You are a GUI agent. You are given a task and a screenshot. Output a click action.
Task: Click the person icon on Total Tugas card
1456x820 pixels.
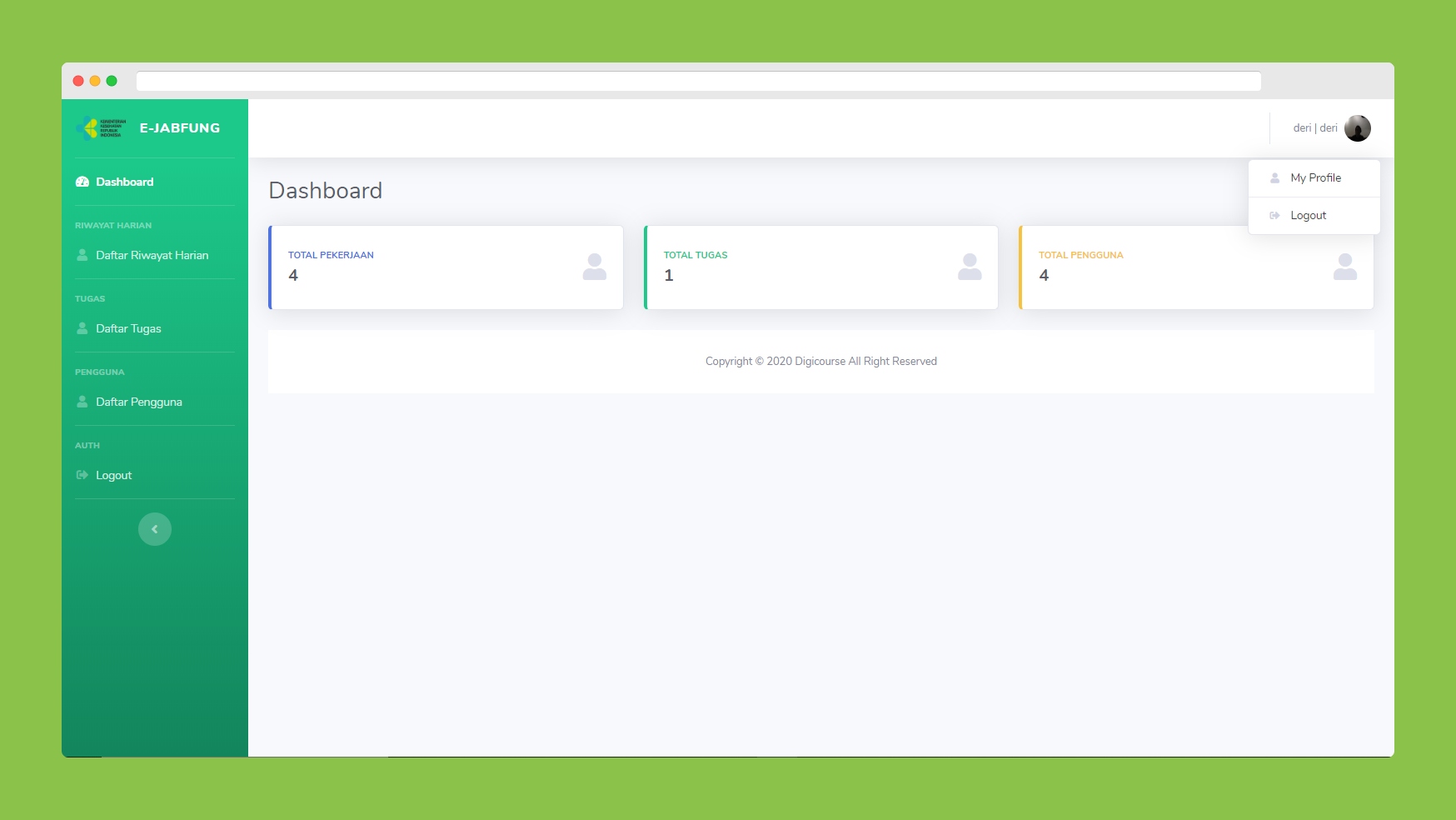click(x=970, y=267)
